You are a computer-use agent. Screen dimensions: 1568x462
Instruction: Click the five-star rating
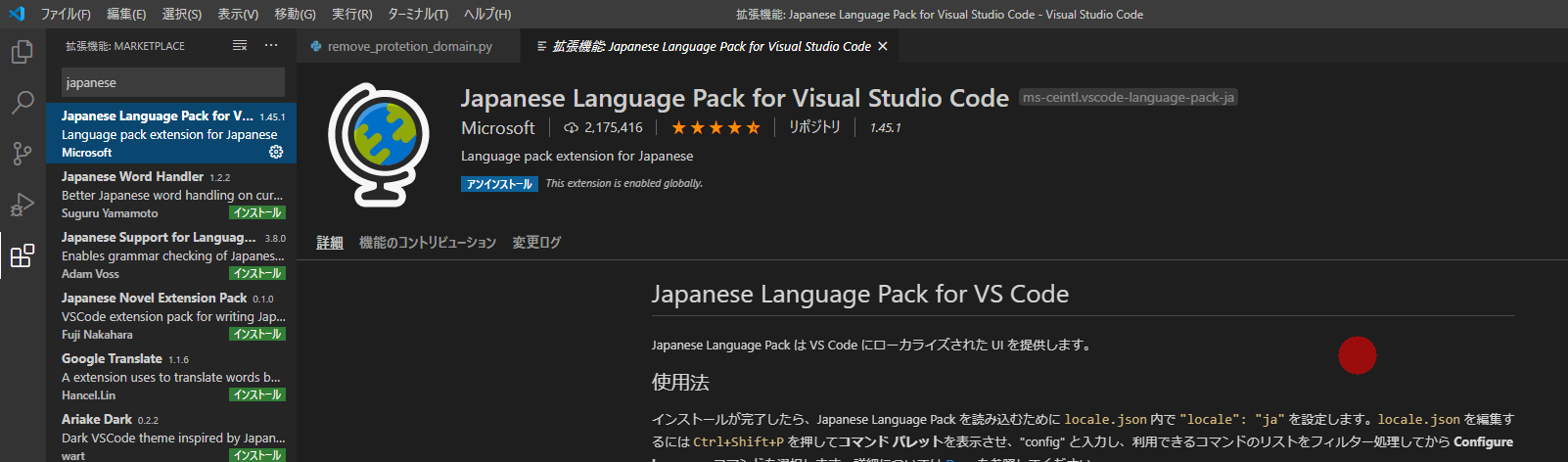(715, 127)
